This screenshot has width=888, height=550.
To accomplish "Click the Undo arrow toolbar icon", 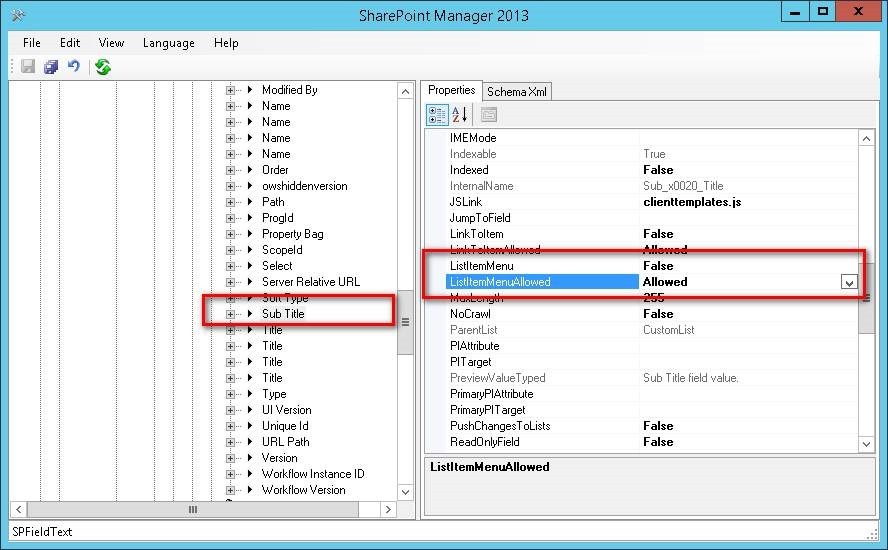I will click(74, 66).
